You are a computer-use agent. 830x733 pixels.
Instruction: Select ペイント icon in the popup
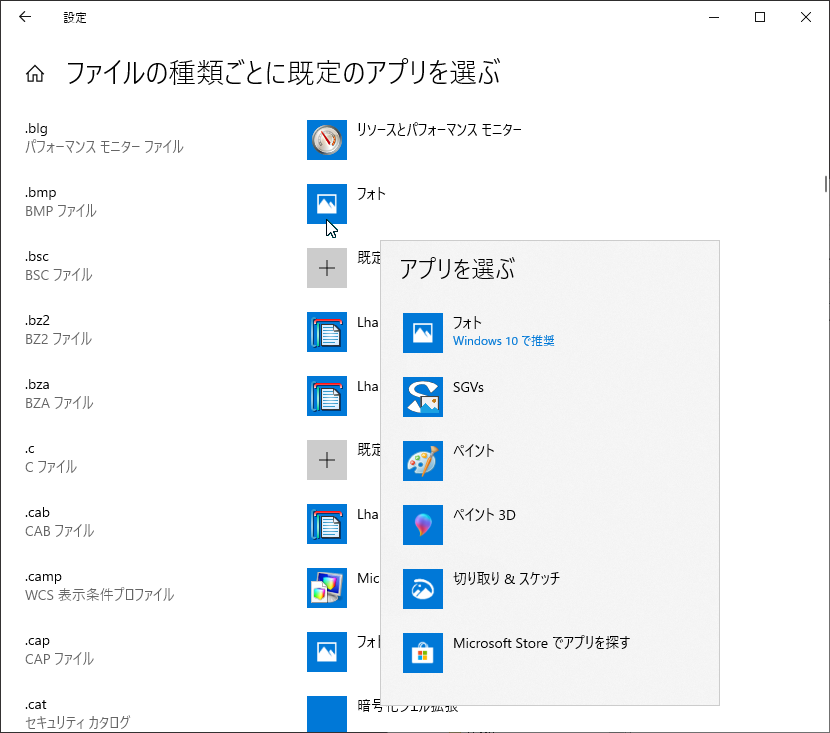(422, 461)
